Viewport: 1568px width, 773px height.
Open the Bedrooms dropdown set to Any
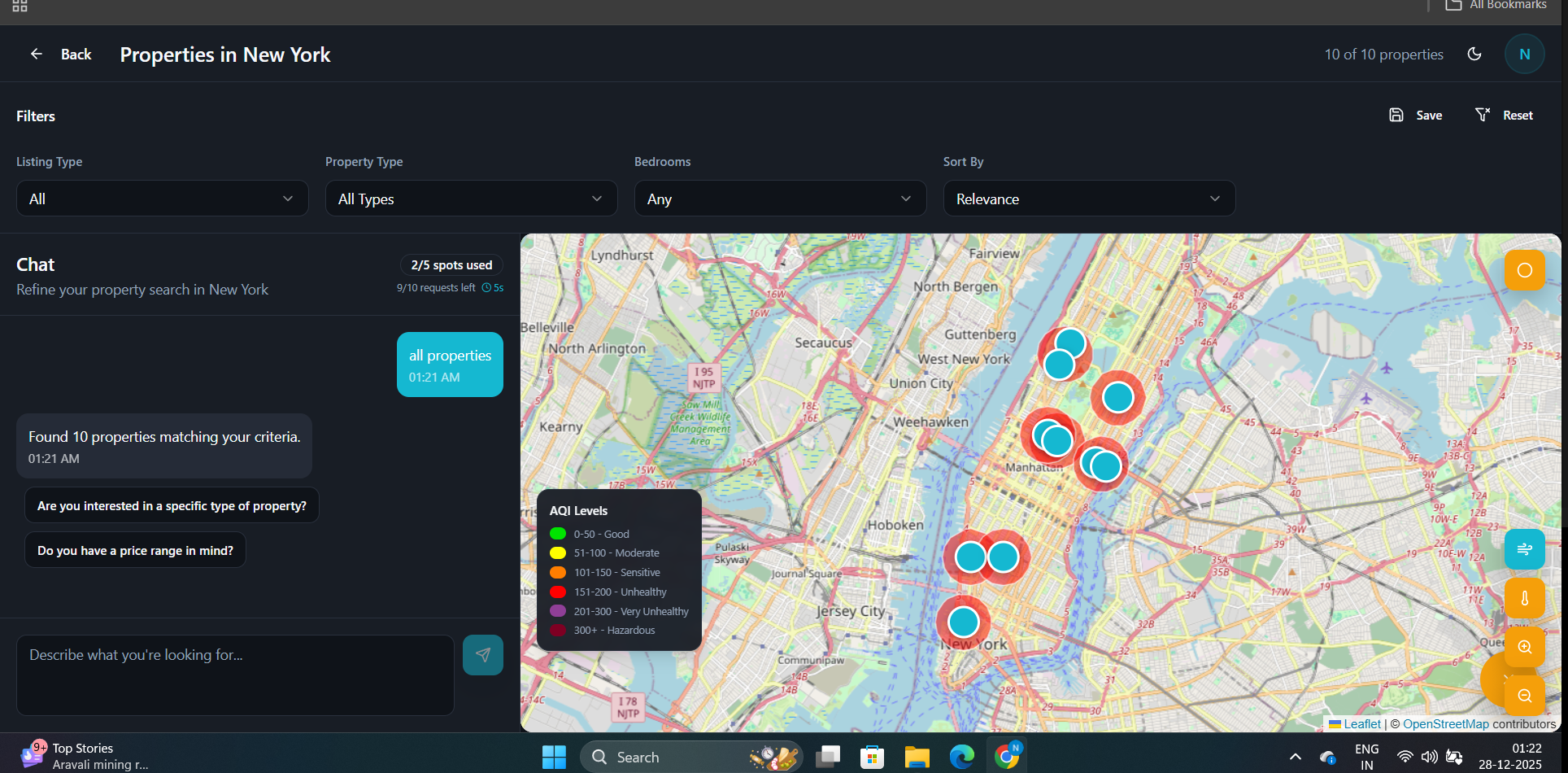tap(780, 199)
